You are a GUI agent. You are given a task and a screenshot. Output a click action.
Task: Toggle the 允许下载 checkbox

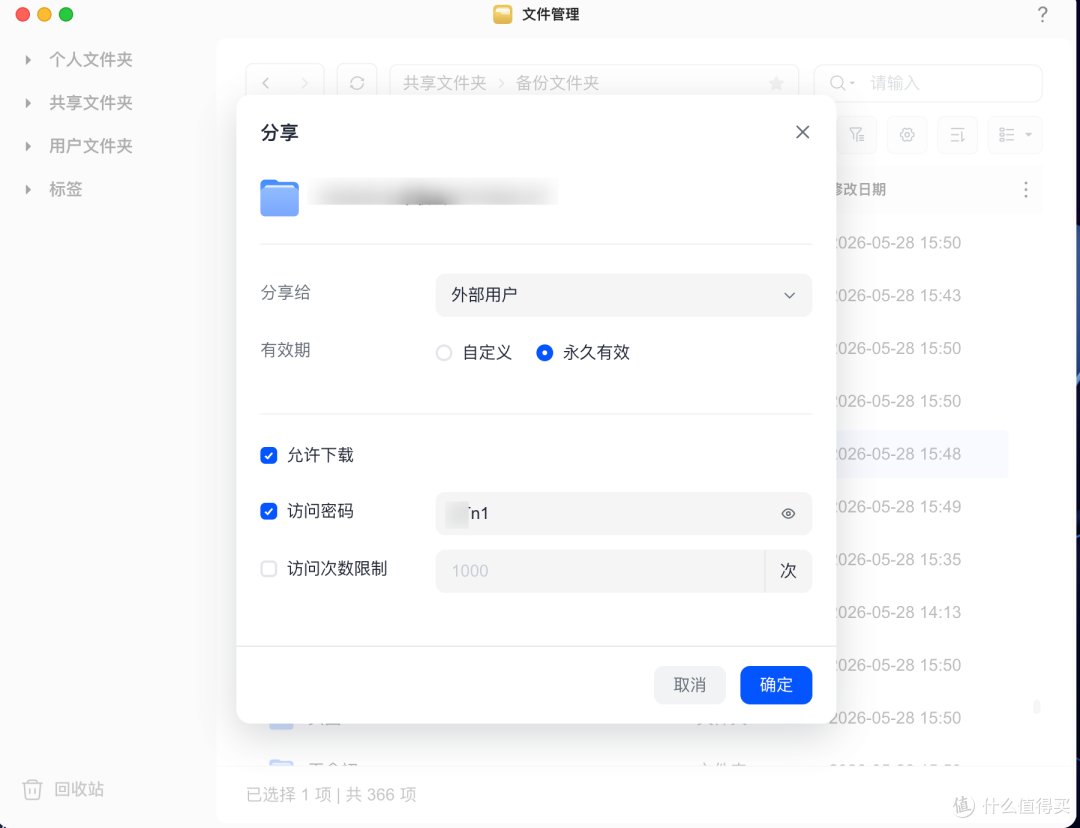(x=269, y=455)
